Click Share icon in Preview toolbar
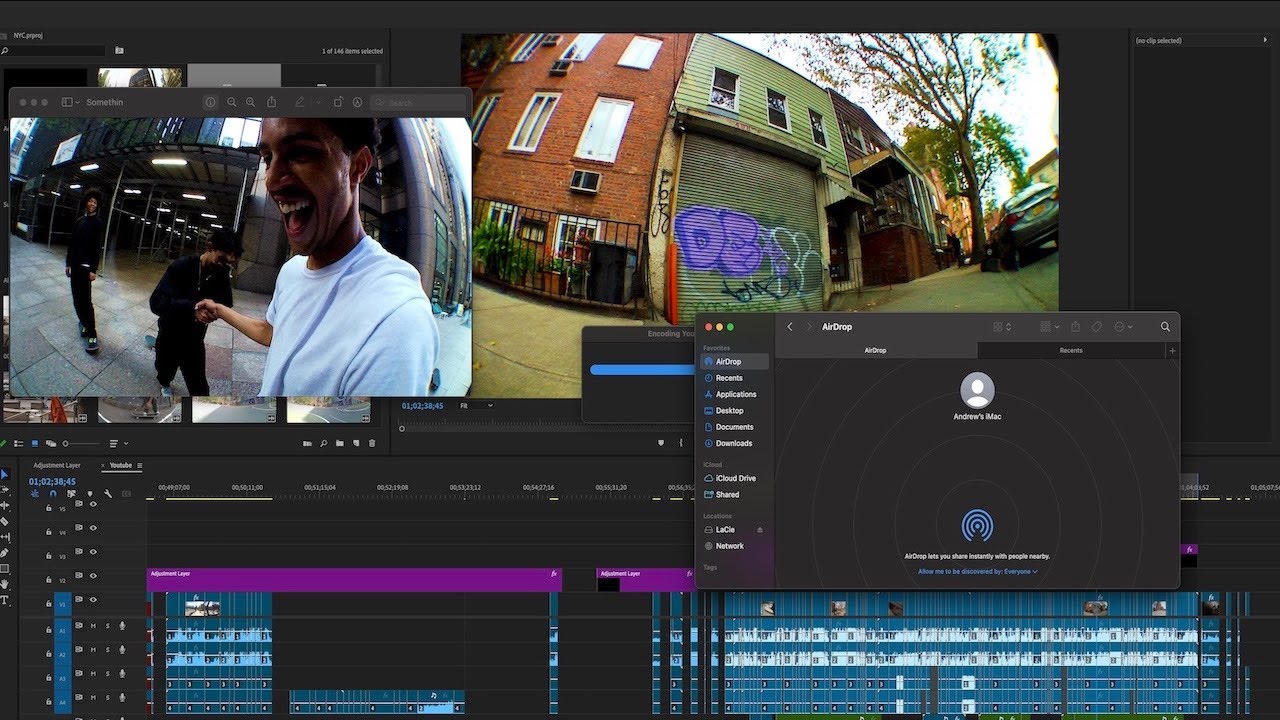Screen dimensions: 1280x720 (x=271, y=102)
